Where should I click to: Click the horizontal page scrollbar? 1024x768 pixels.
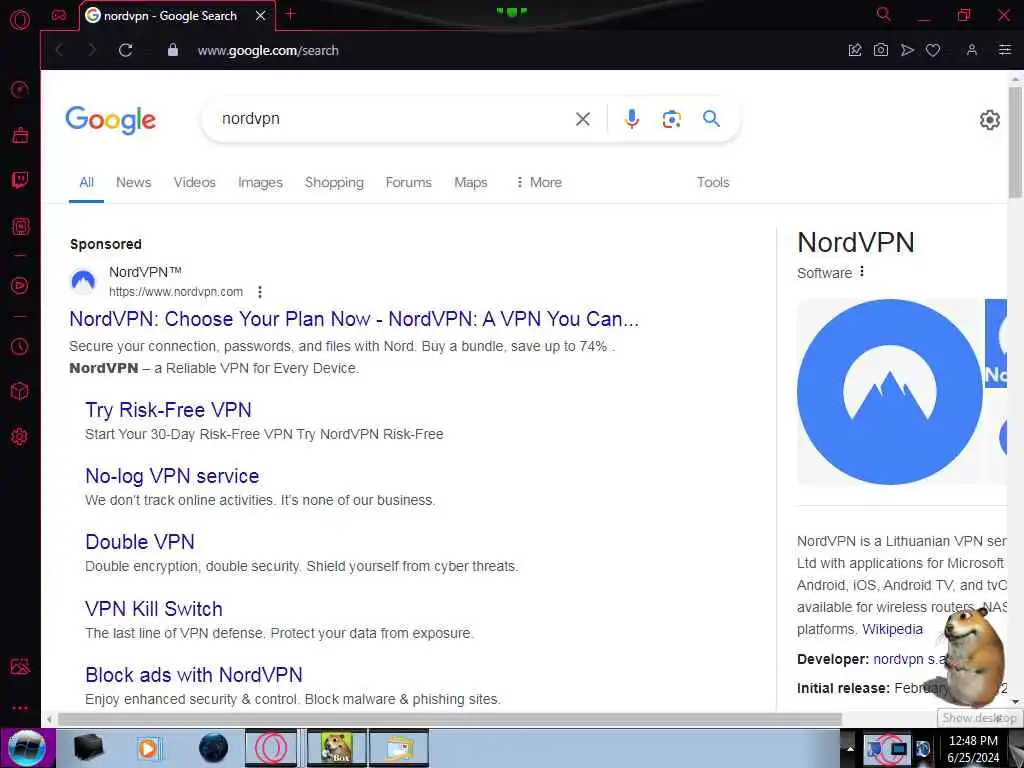pyautogui.click(x=449, y=720)
